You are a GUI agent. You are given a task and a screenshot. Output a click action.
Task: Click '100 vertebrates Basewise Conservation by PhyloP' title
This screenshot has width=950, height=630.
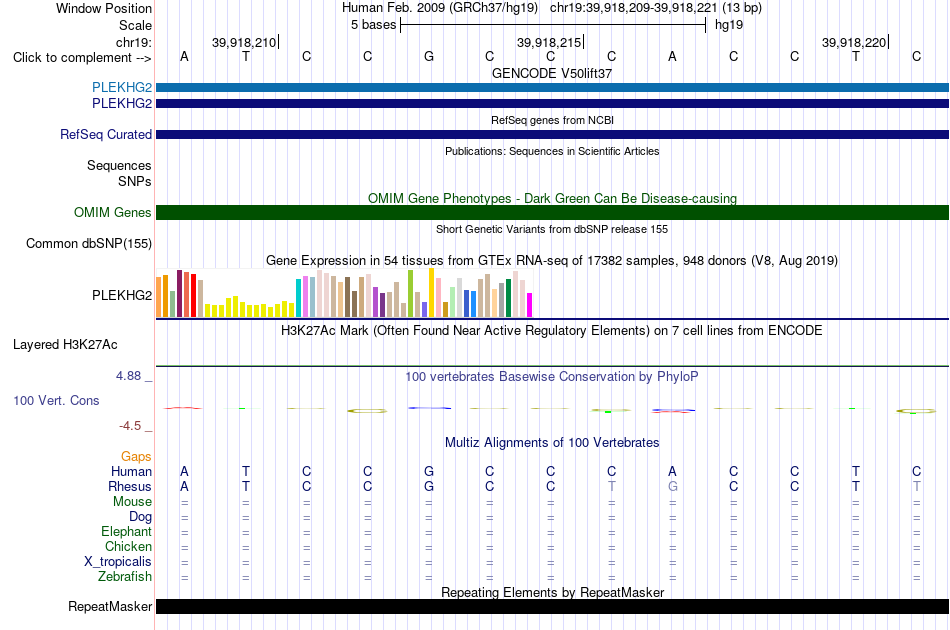(552, 377)
